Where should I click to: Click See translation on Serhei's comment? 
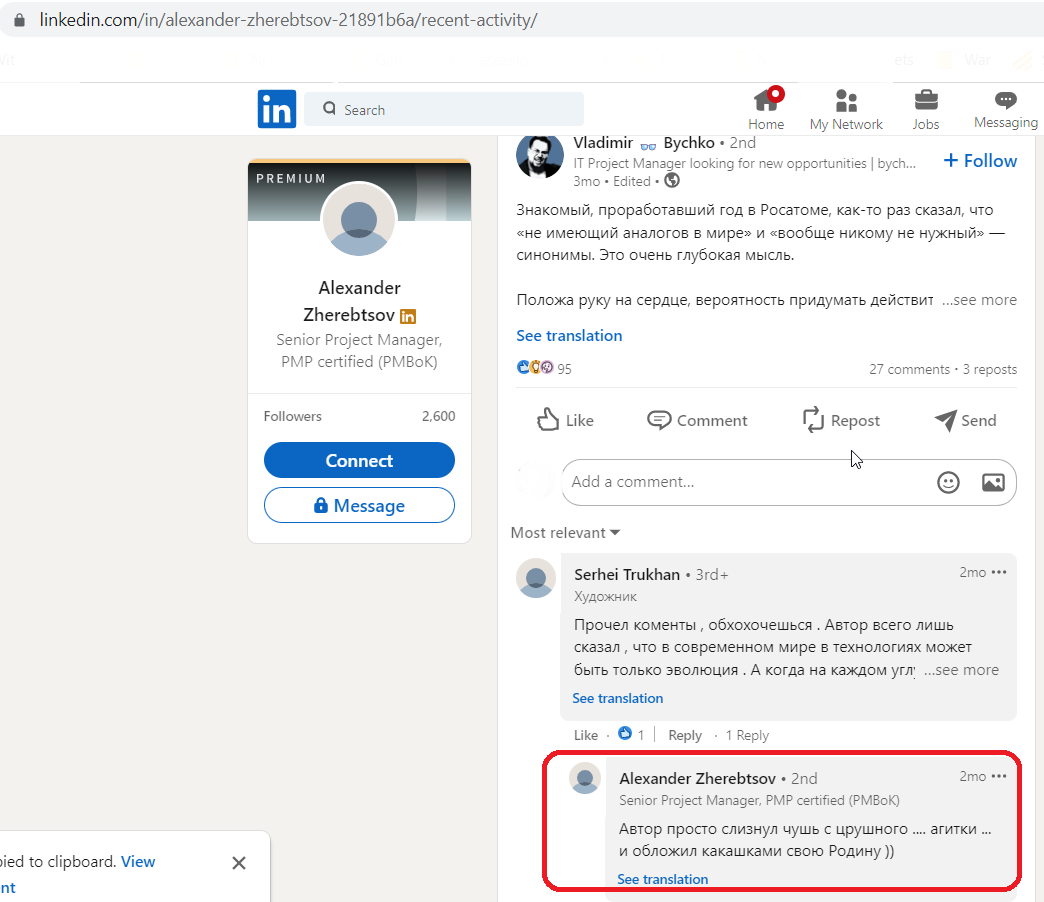618,698
